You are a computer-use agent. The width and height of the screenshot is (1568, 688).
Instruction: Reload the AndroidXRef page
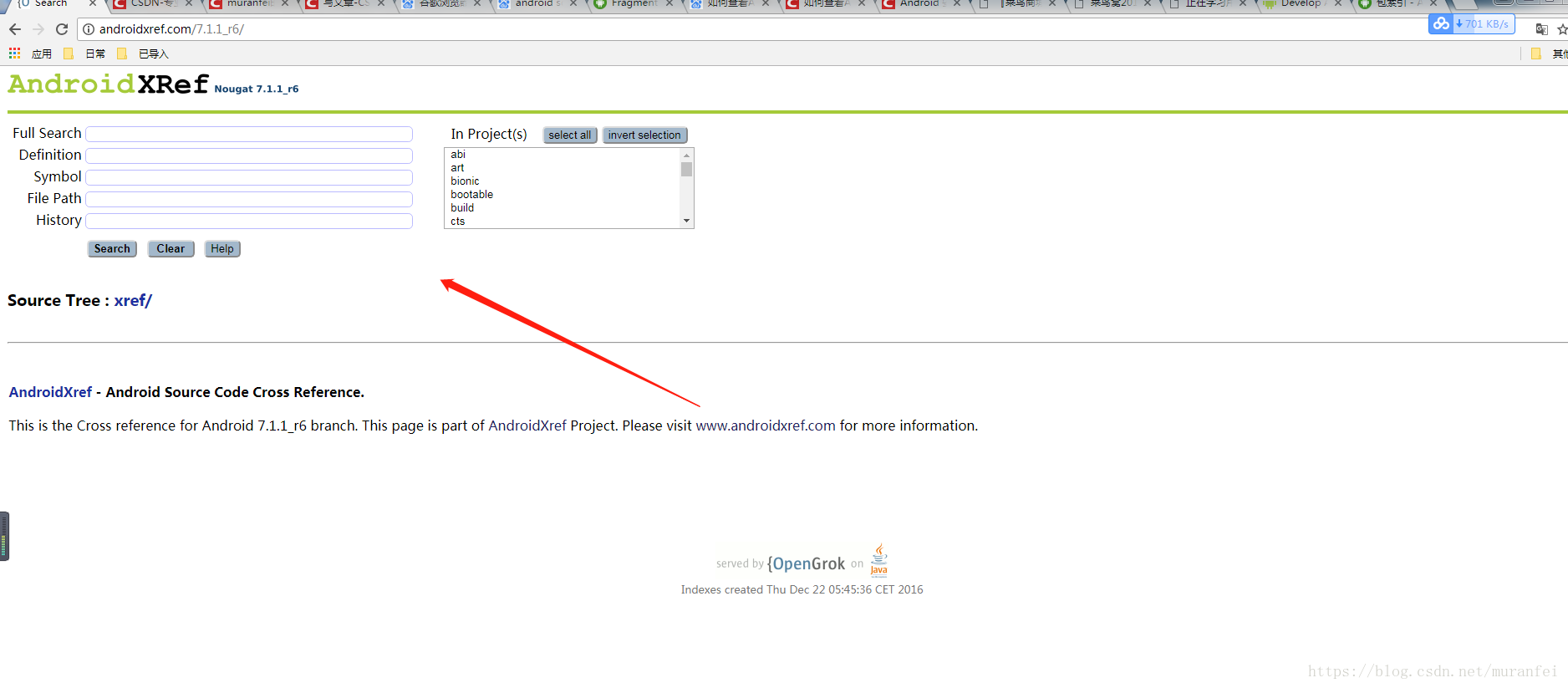click(62, 29)
